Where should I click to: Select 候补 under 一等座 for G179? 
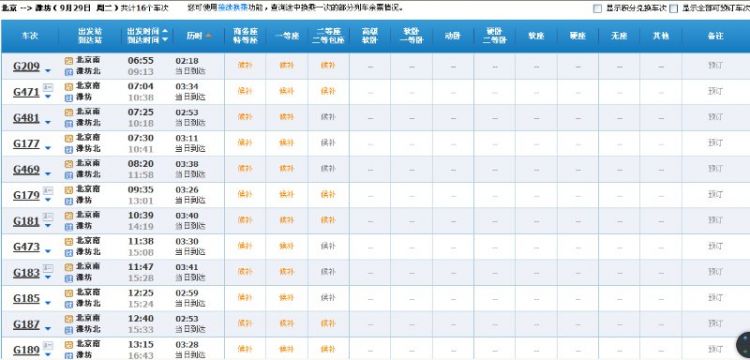pos(287,194)
